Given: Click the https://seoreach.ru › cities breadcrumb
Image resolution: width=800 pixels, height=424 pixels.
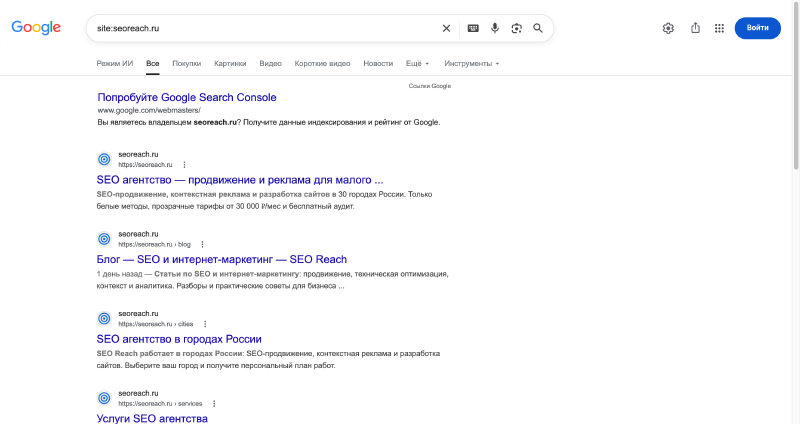Looking at the screenshot, I should [156, 324].
